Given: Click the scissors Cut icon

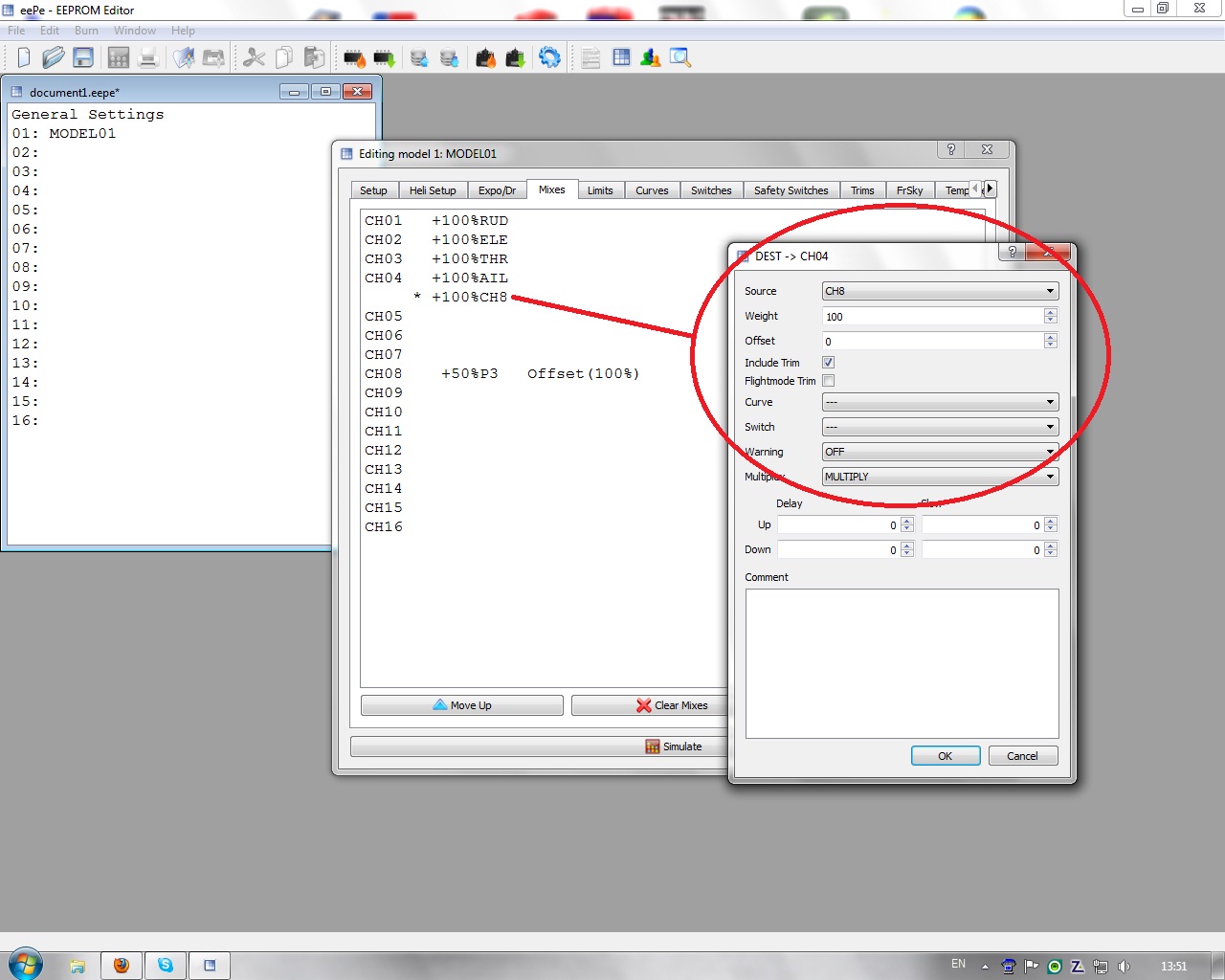Looking at the screenshot, I should (254, 57).
